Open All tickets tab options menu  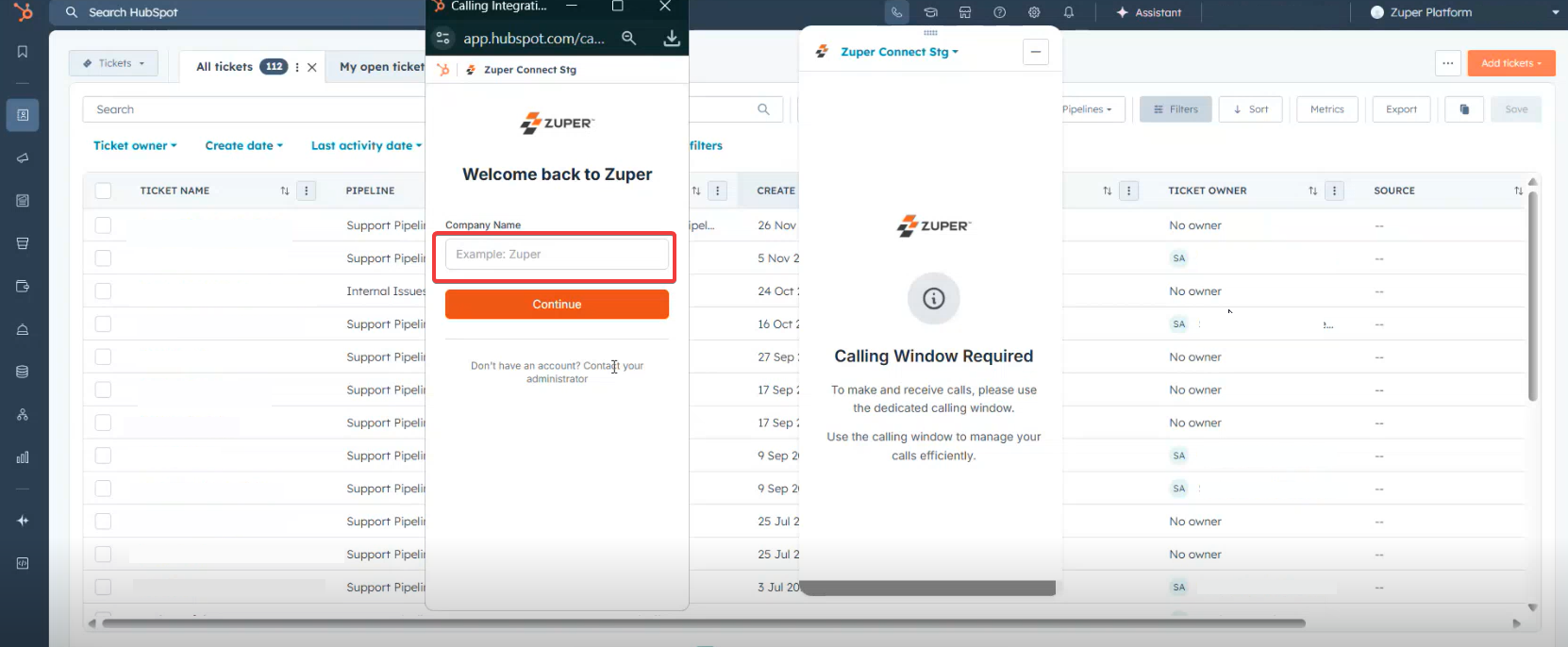click(297, 67)
